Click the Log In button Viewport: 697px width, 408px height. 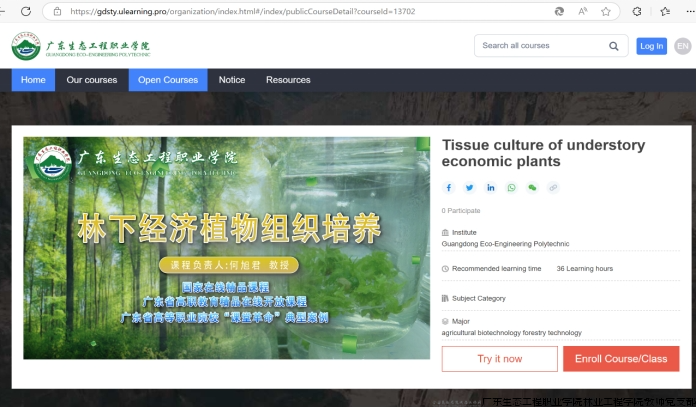651,46
